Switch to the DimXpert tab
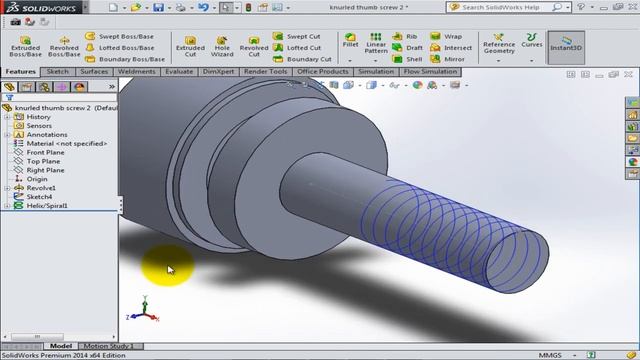The width and height of the screenshot is (640, 360). 218,72
